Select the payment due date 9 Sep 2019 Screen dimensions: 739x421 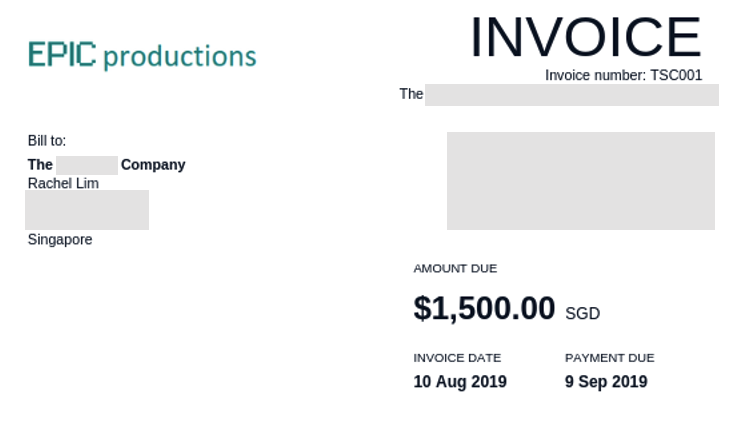coord(606,382)
